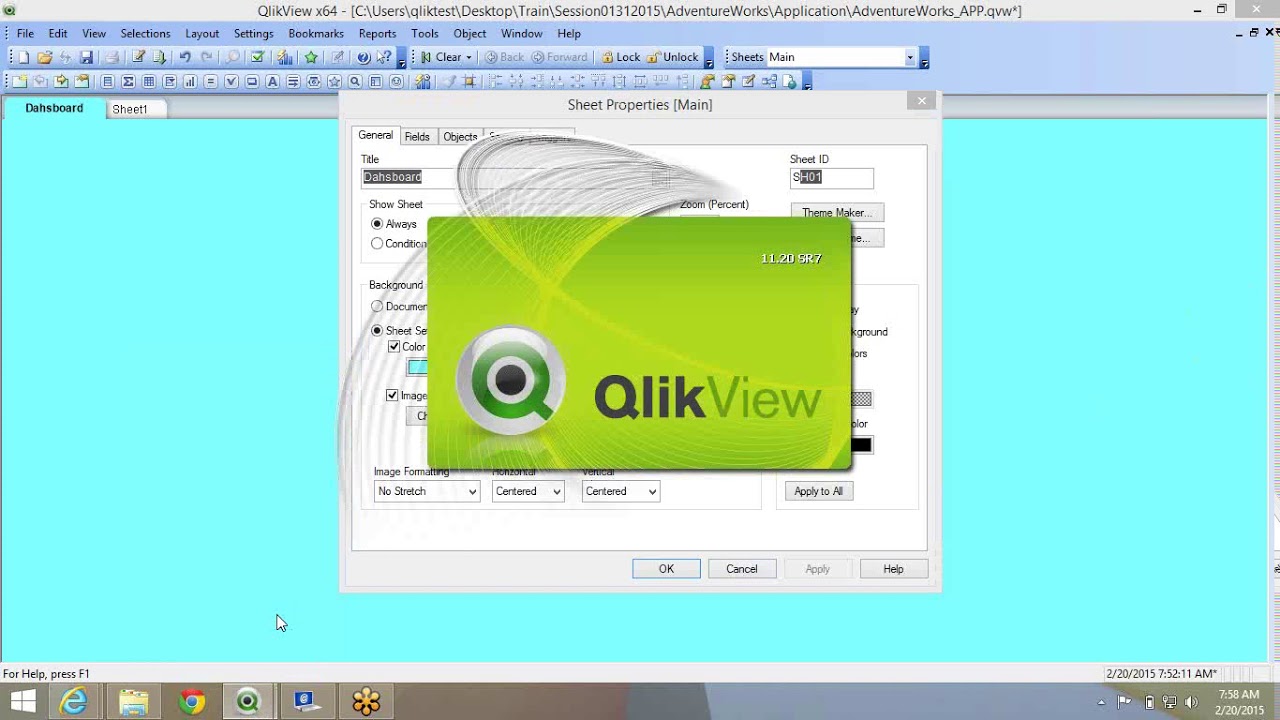Click the Current Selections checkmark icon
The width and height of the screenshot is (1280, 720).
click(x=257, y=57)
